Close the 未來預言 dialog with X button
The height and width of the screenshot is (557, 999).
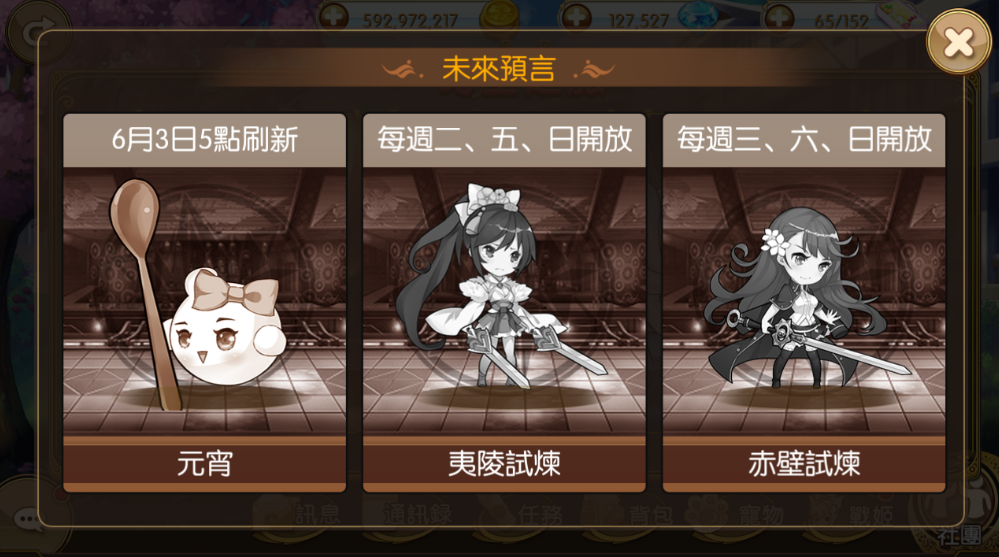pos(958,43)
